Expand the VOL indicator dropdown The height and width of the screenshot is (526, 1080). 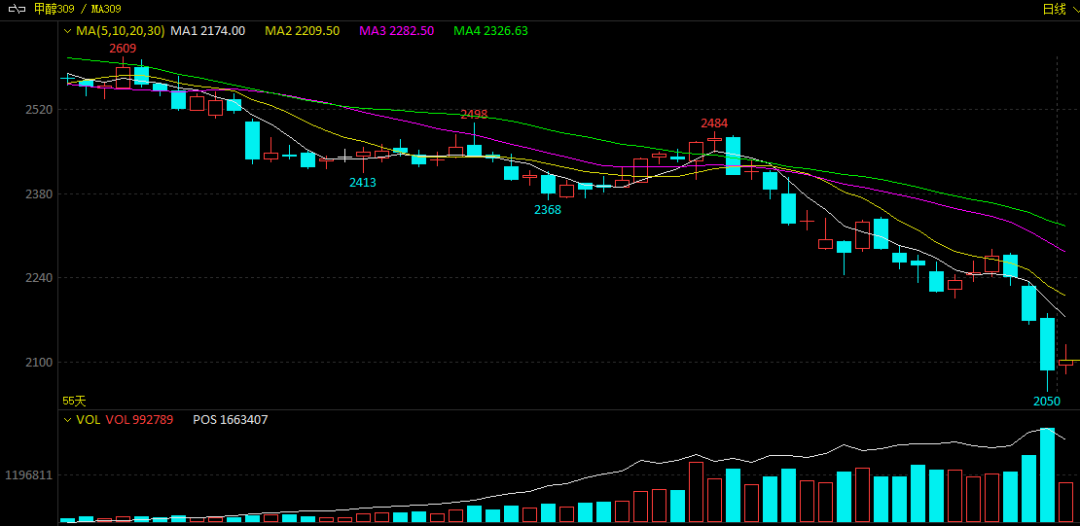pos(68,420)
